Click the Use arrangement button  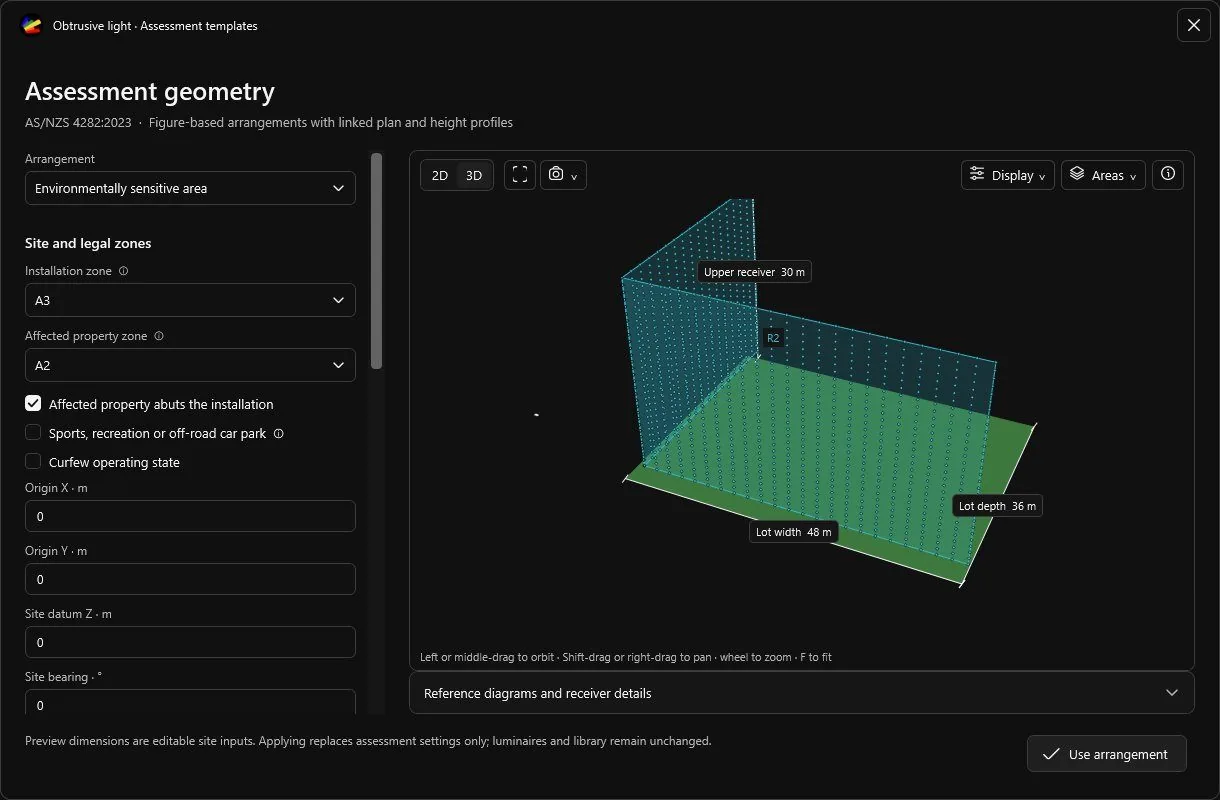(1107, 754)
